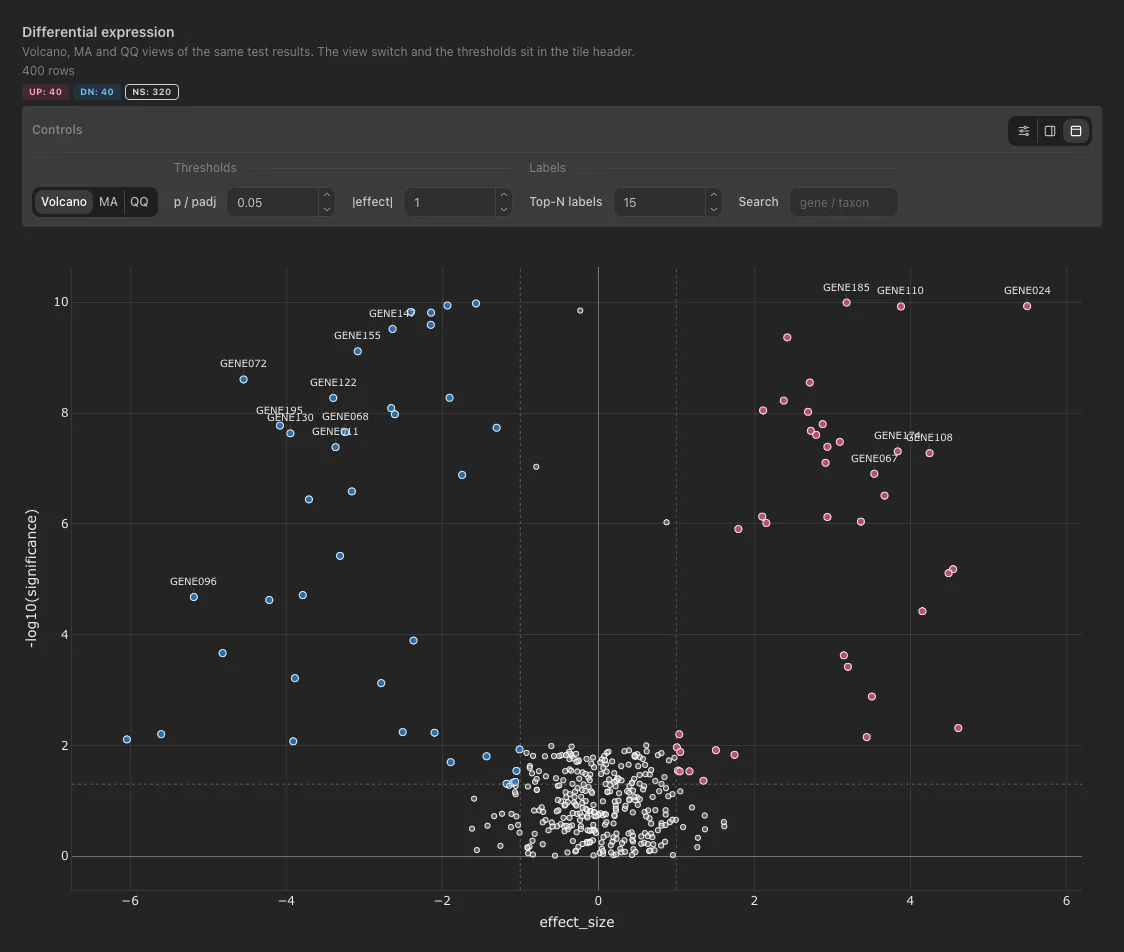Screen dimensions: 1124x952
Task: Increase the Top-N labels count
Action: click(x=713, y=195)
